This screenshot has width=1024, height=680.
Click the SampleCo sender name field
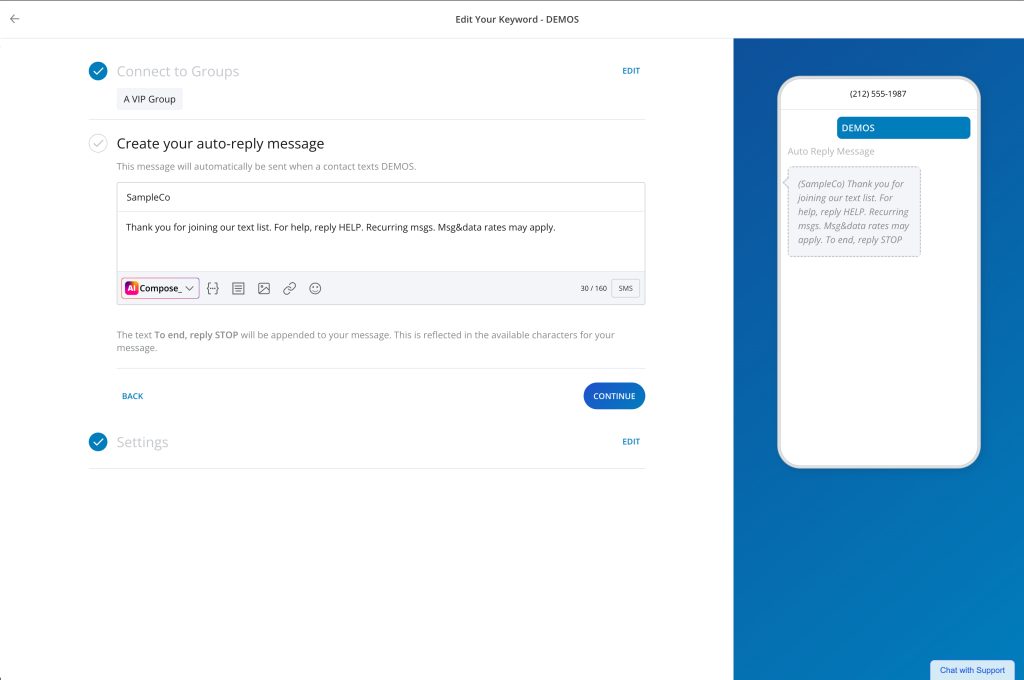tap(380, 197)
